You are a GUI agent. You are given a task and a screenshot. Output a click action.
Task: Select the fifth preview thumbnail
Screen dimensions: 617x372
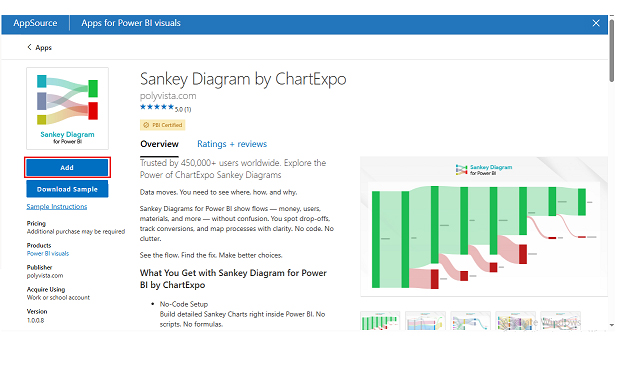coord(560,321)
